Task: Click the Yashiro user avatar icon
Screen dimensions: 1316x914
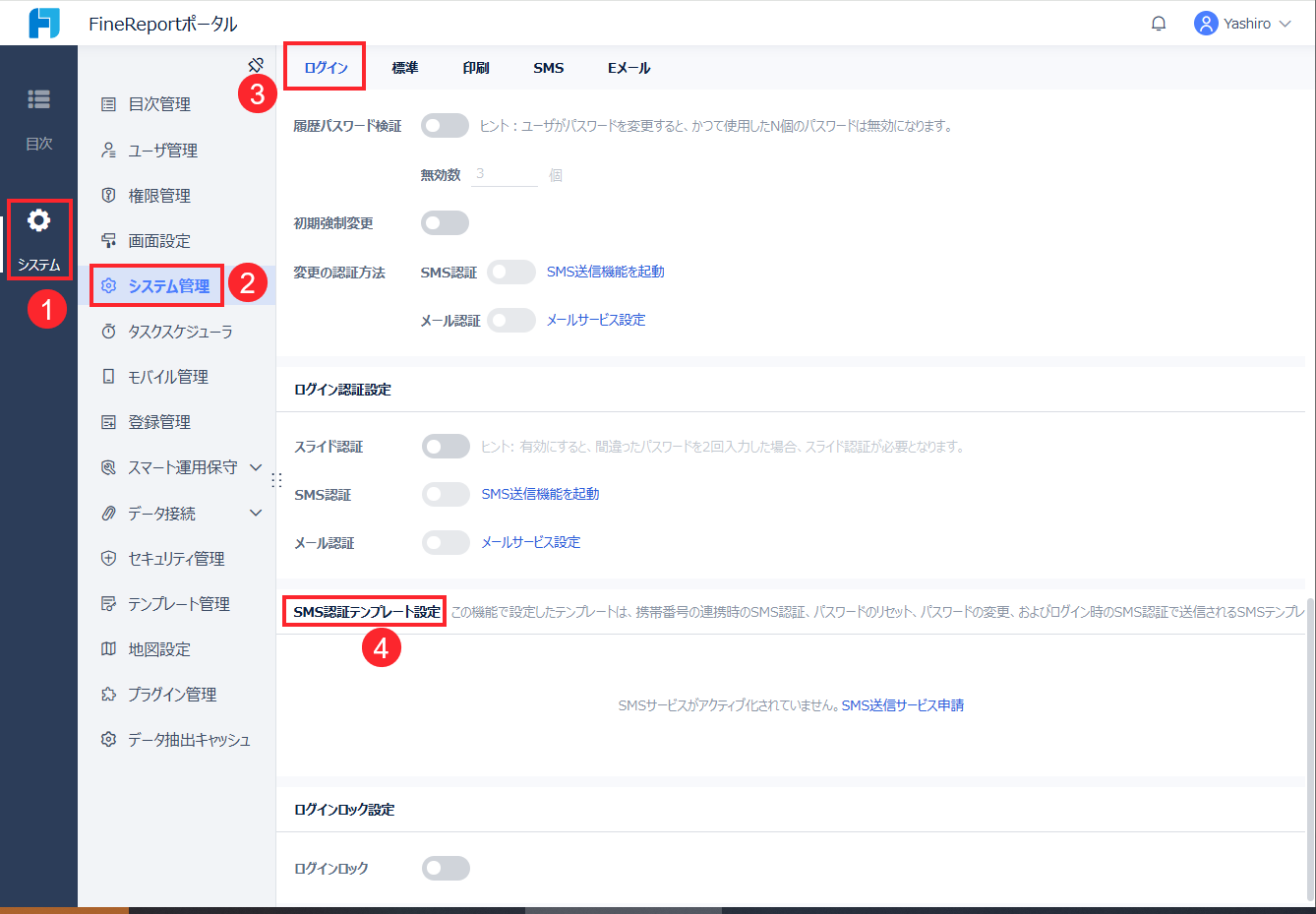Action: (1206, 24)
